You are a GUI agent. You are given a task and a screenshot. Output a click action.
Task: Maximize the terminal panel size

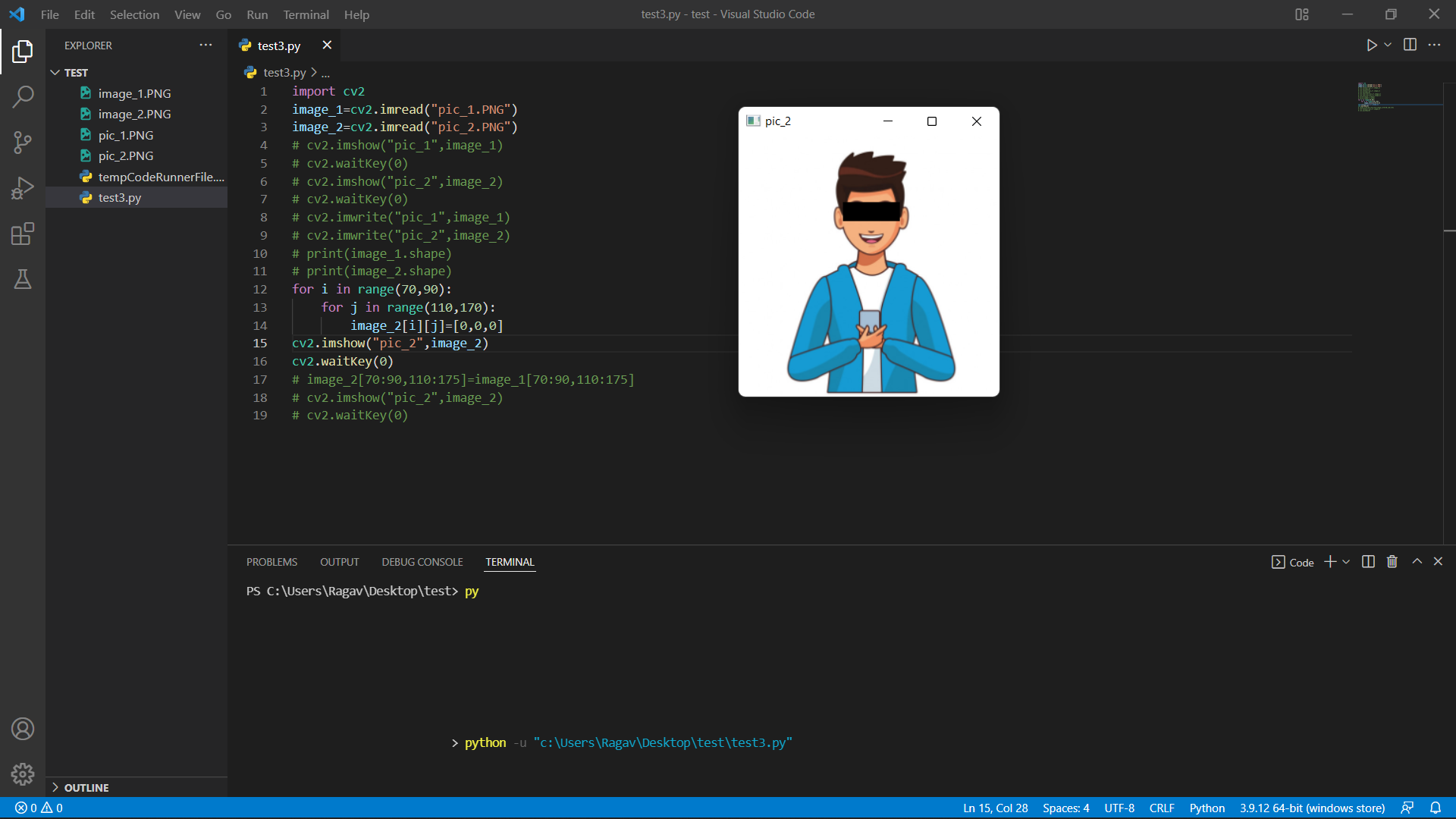(x=1417, y=562)
